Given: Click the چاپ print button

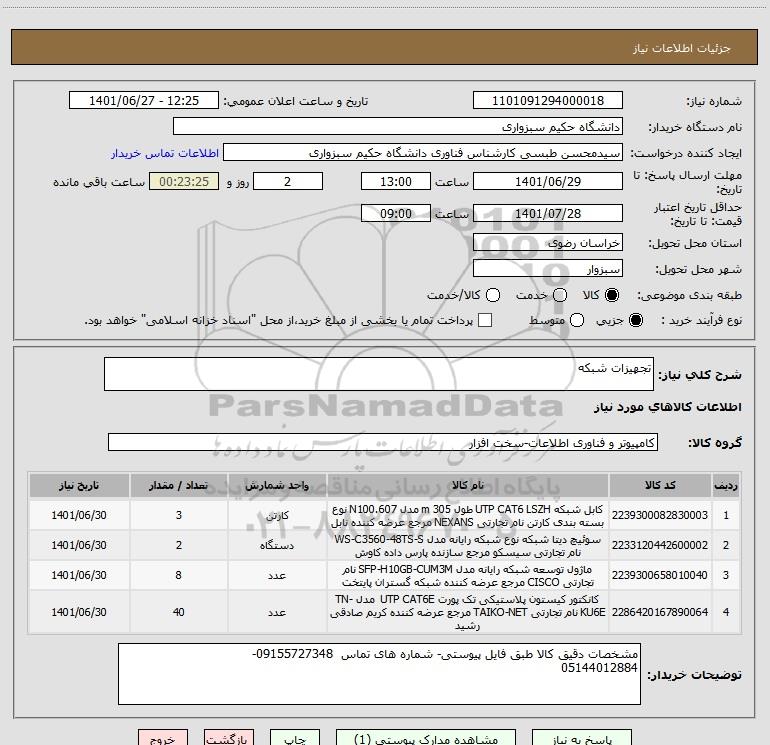Looking at the screenshot, I should (295, 738).
